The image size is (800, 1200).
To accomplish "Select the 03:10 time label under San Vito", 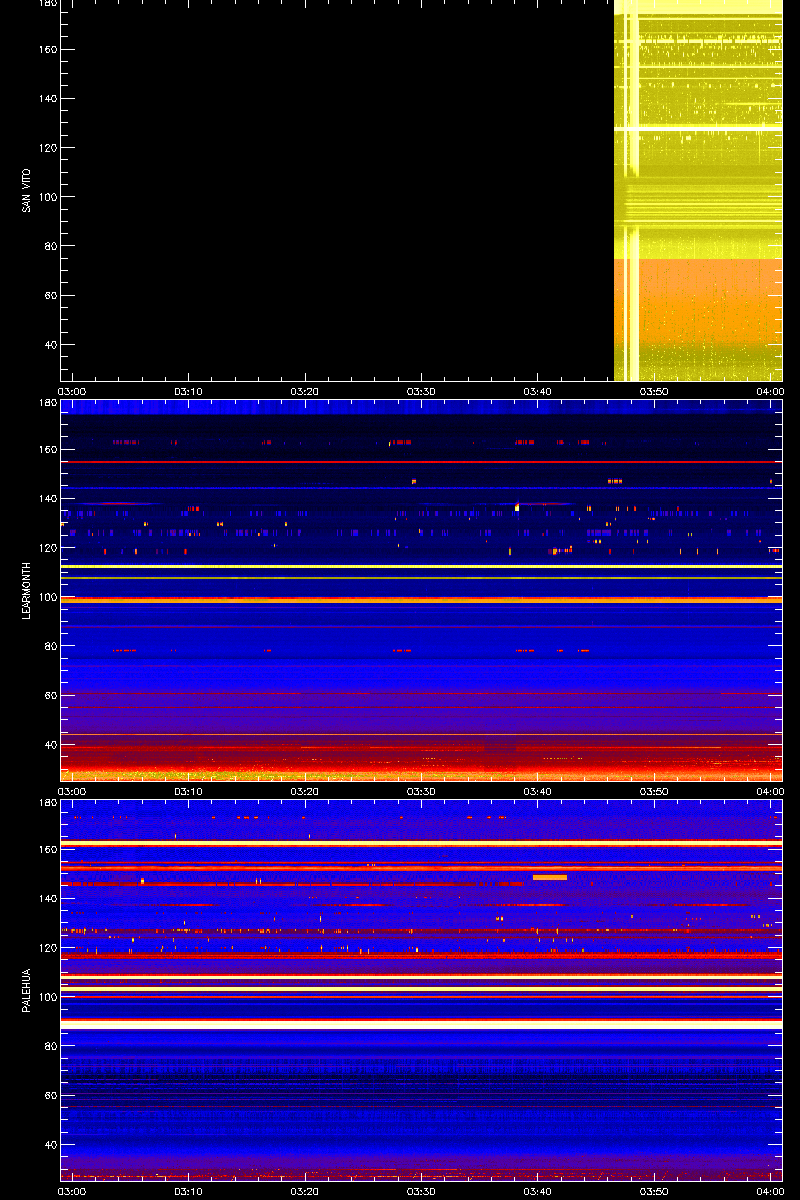I will [189, 391].
